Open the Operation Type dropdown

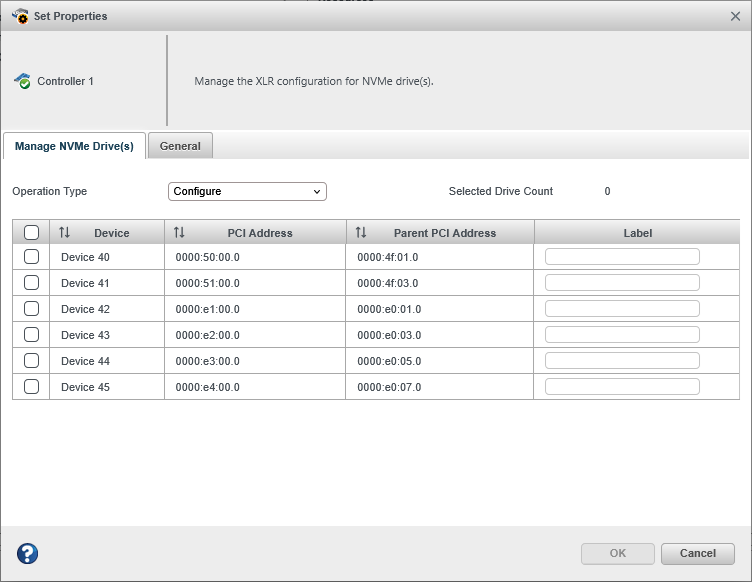pos(247,191)
